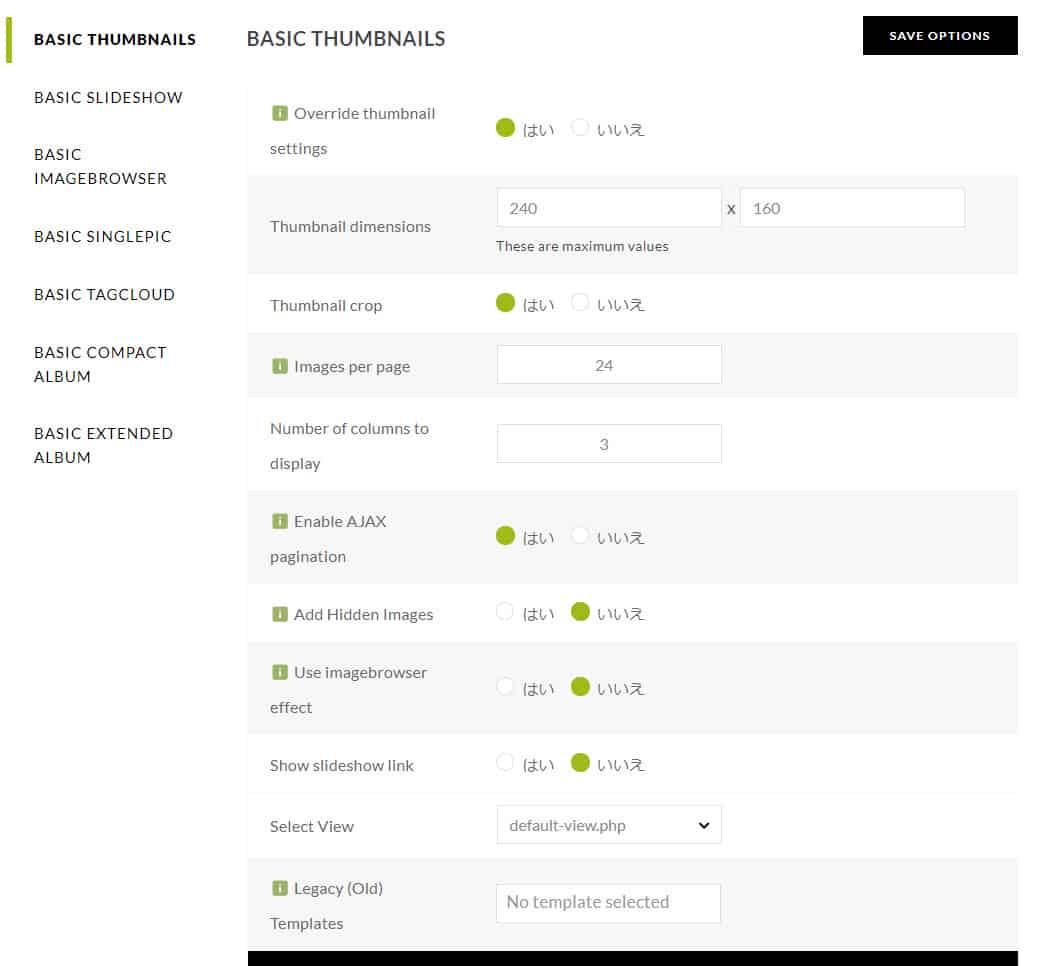This screenshot has width=1038, height=966.
Task: Select はい for Add Hidden Images
Action: (x=505, y=612)
